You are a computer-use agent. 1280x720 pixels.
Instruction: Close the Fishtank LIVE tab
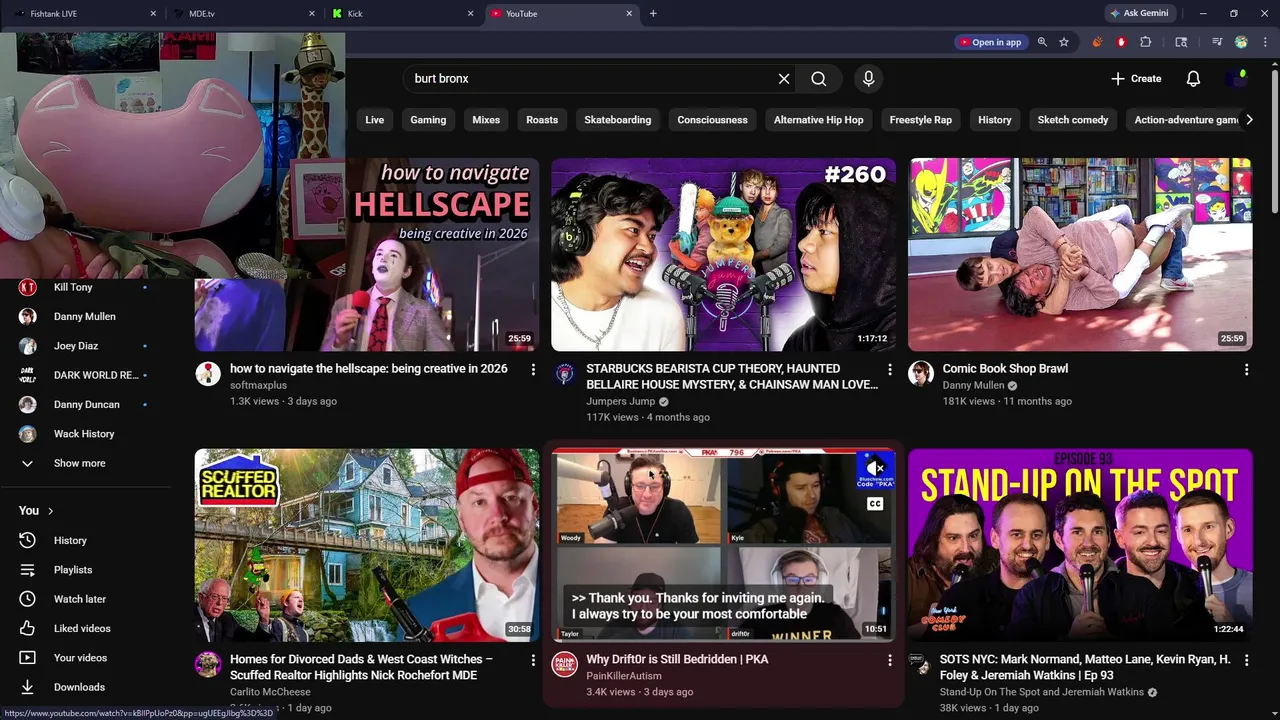tap(153, 14)
